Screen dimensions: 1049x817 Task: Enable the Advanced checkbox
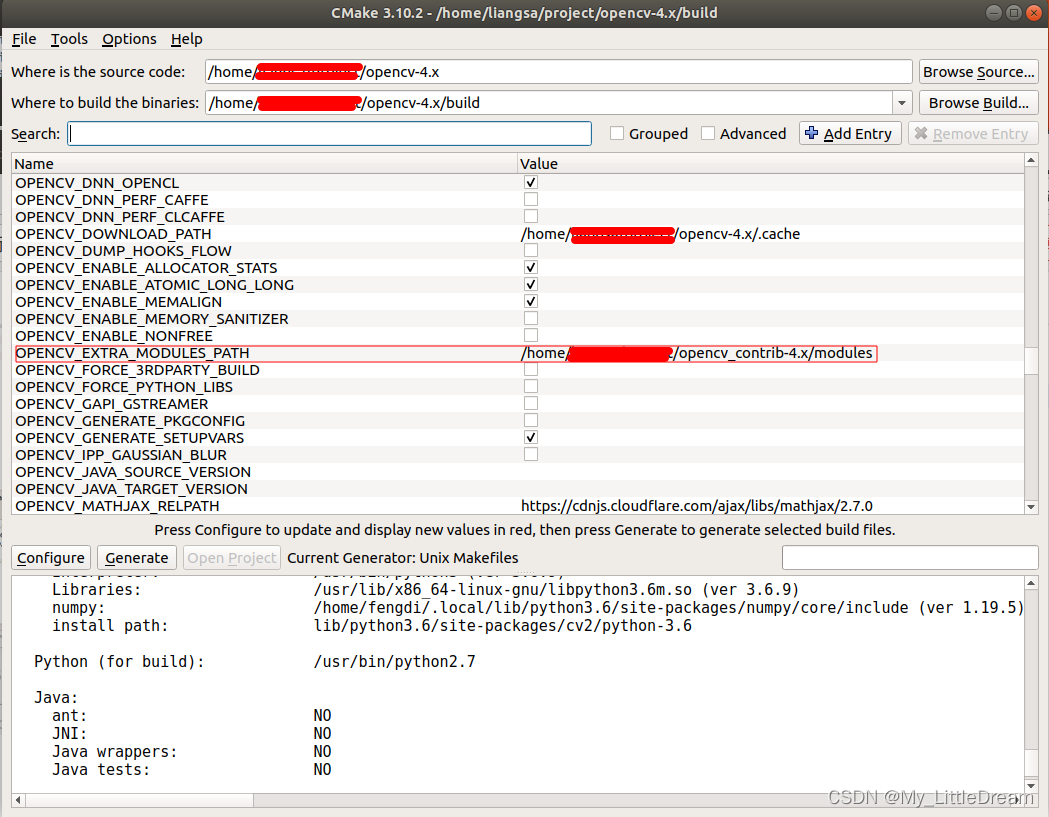708,134
